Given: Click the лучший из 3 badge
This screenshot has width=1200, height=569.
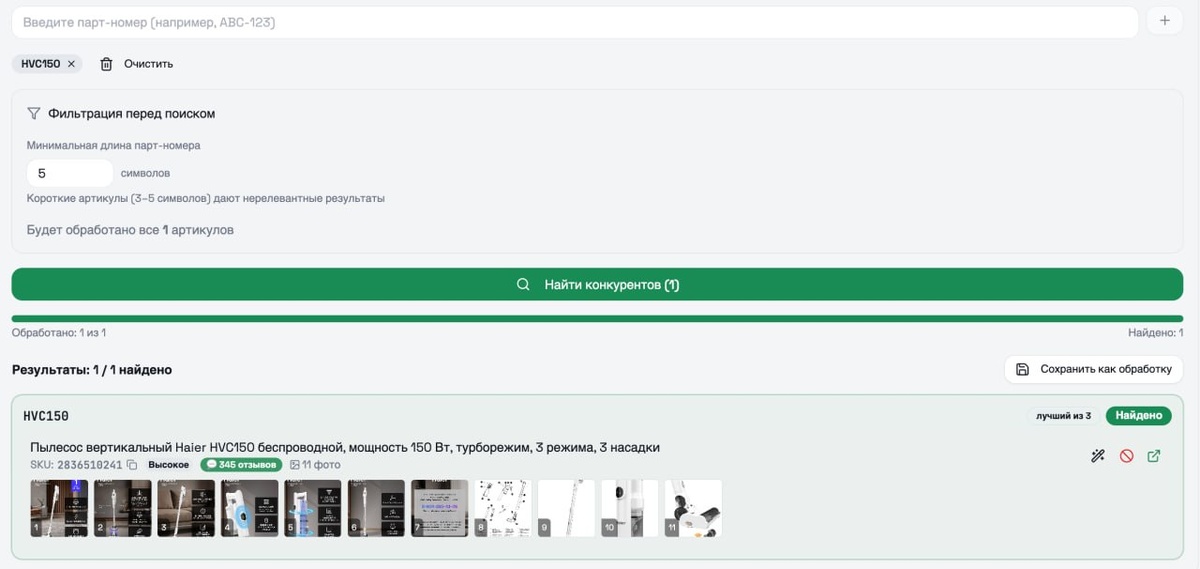Looking at the screenshot, I should 1063,415.
